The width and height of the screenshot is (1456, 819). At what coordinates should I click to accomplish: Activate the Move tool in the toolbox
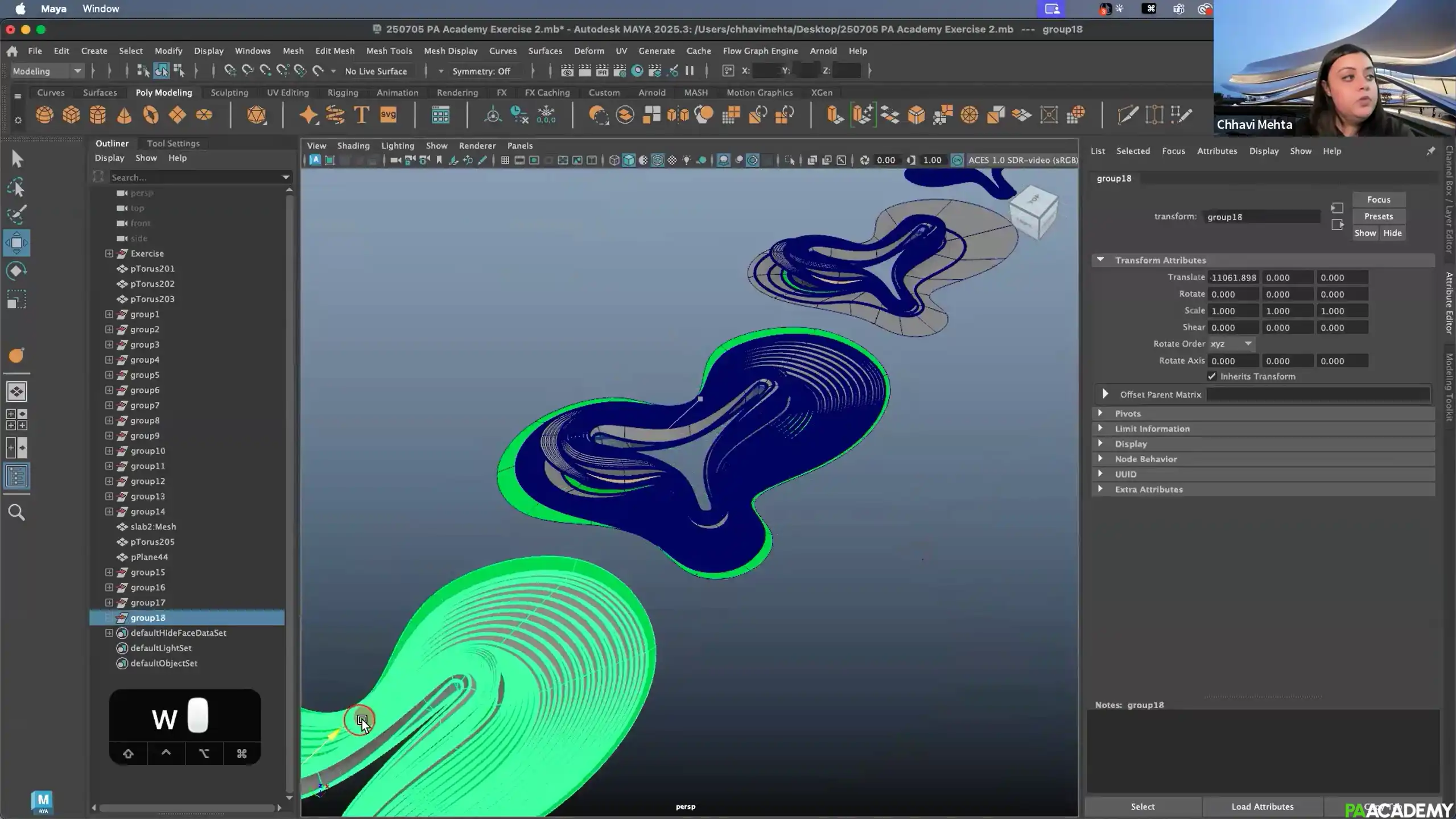point(17,242)
